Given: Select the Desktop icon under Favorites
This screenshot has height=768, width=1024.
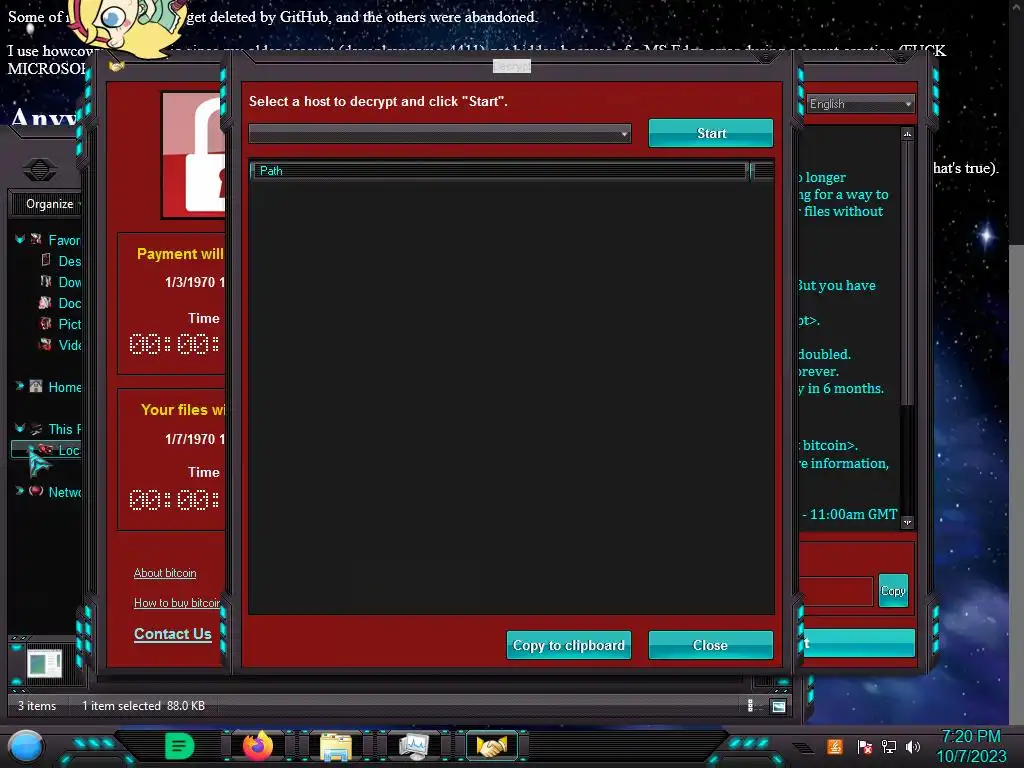Looking at the screenshot, I should tap(45, 260).
